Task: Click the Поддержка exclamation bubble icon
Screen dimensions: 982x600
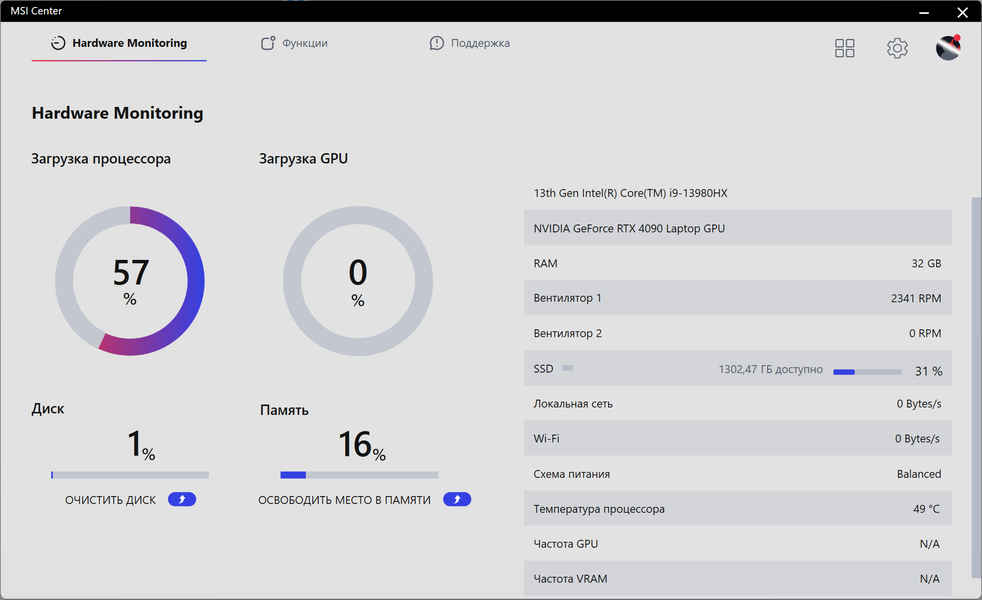Action: 437,44
